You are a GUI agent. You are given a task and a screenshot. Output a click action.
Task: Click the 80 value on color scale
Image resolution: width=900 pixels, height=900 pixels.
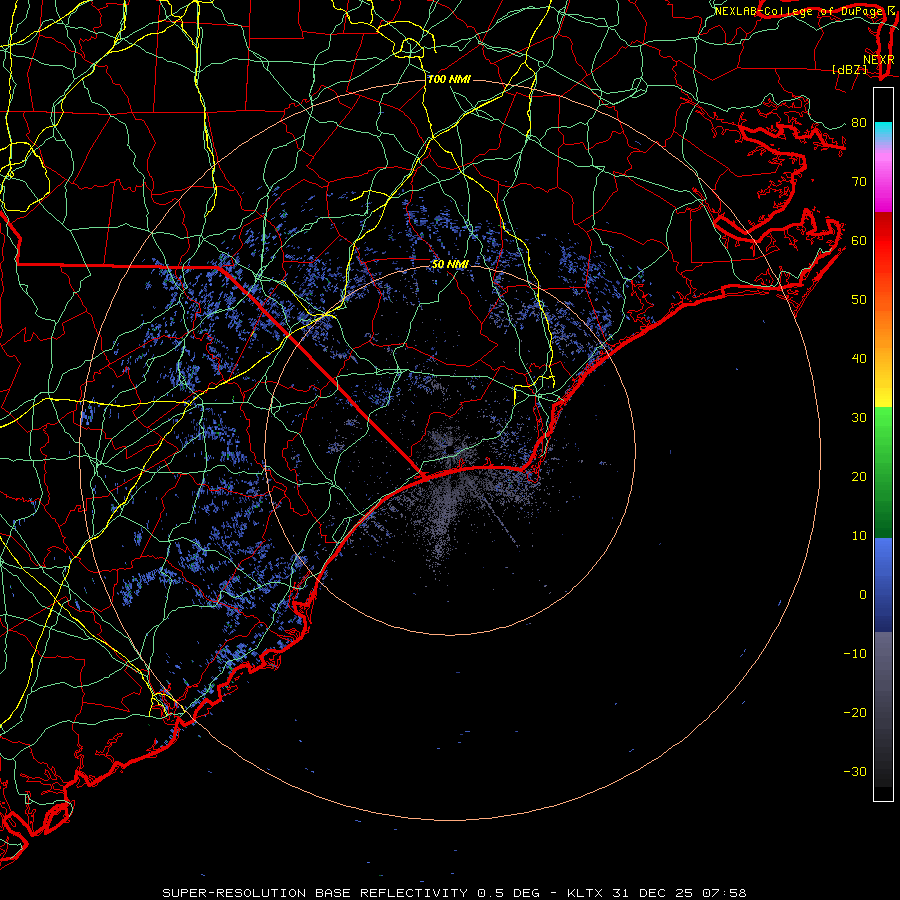pos(859,123)
